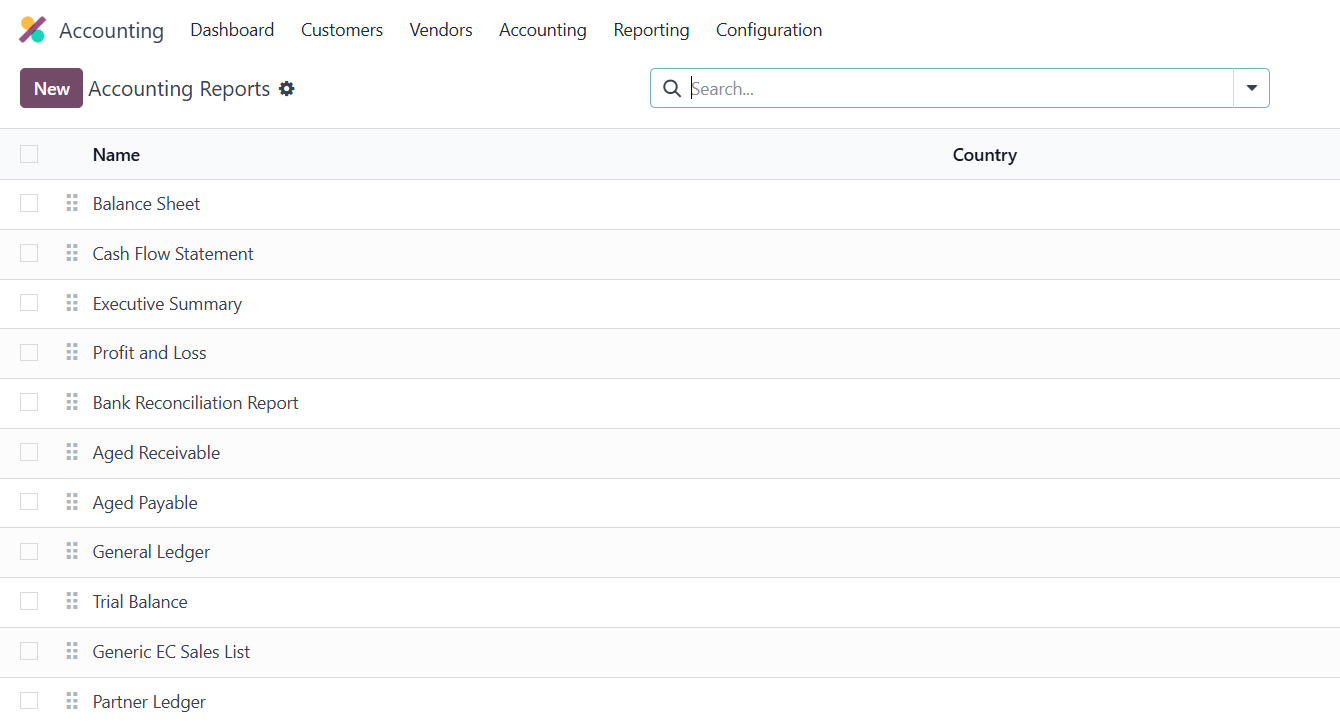Click drag handle beside Cash Flow Statement
Screen dimensions: 1340x723
(x=72, y=253)
